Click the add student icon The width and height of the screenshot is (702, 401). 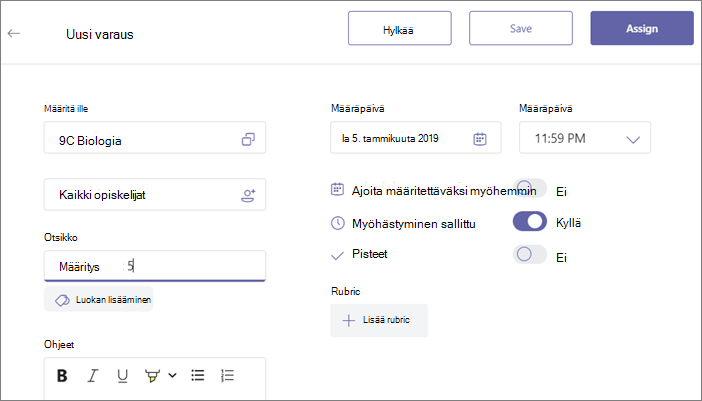248,196
